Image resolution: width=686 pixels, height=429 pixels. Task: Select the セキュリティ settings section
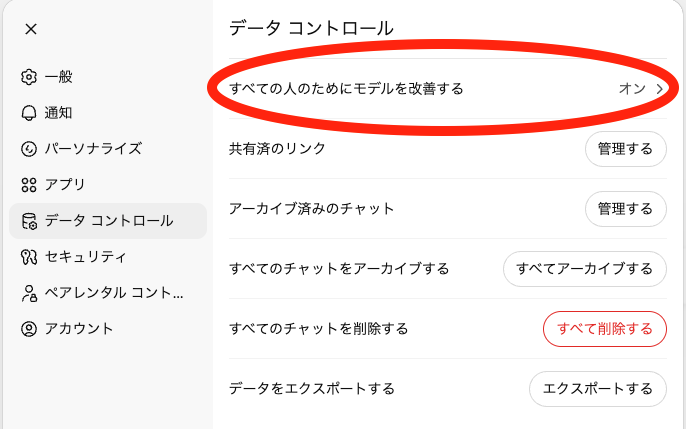pyautogui.click(x=86, y=257)
